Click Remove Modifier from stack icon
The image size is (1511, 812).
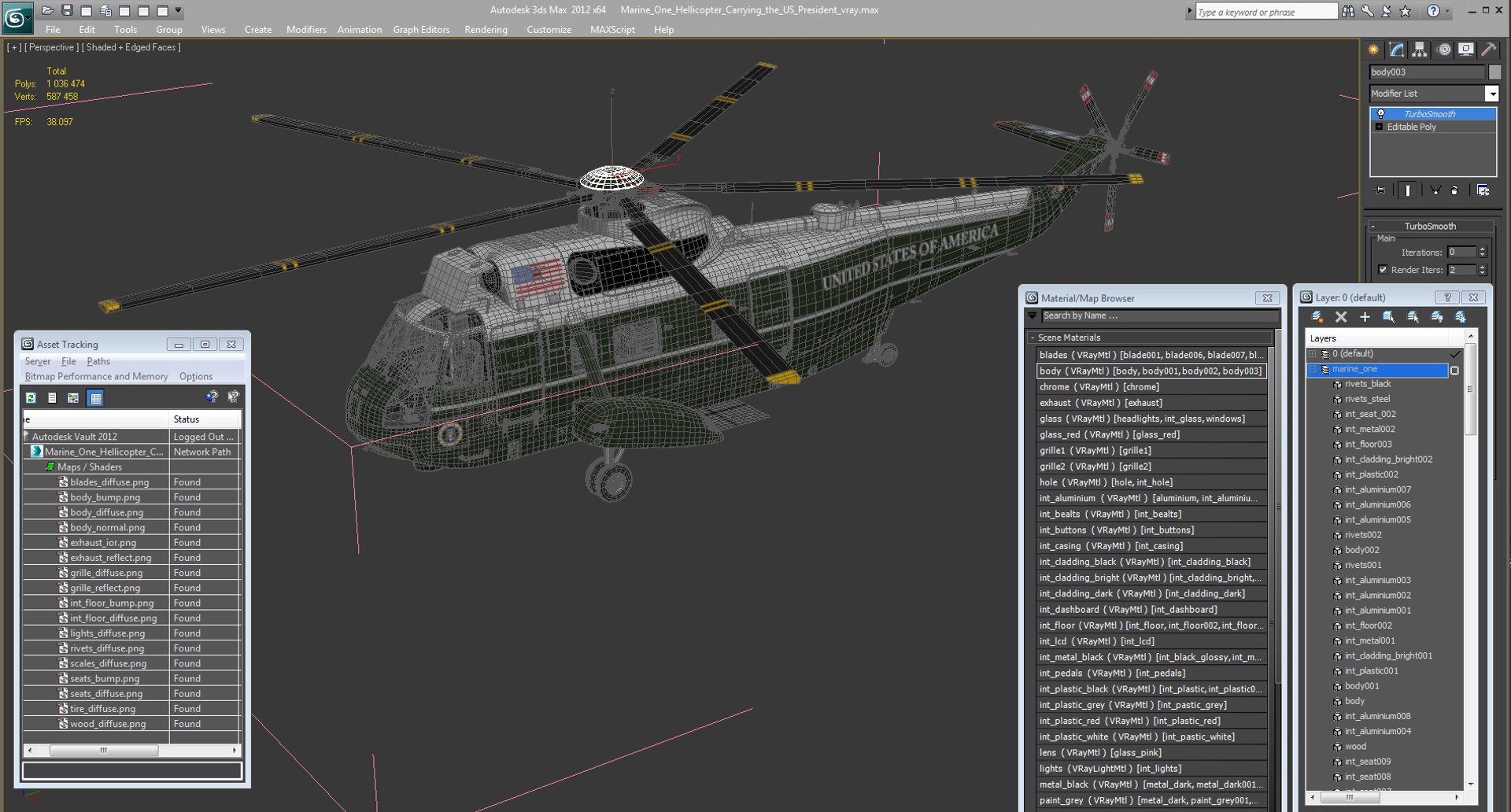pos(1454,190)
